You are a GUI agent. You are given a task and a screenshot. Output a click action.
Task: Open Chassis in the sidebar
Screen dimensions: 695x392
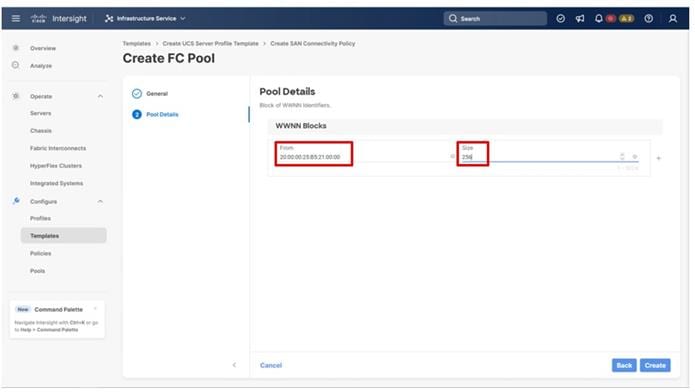click(41, 131)
